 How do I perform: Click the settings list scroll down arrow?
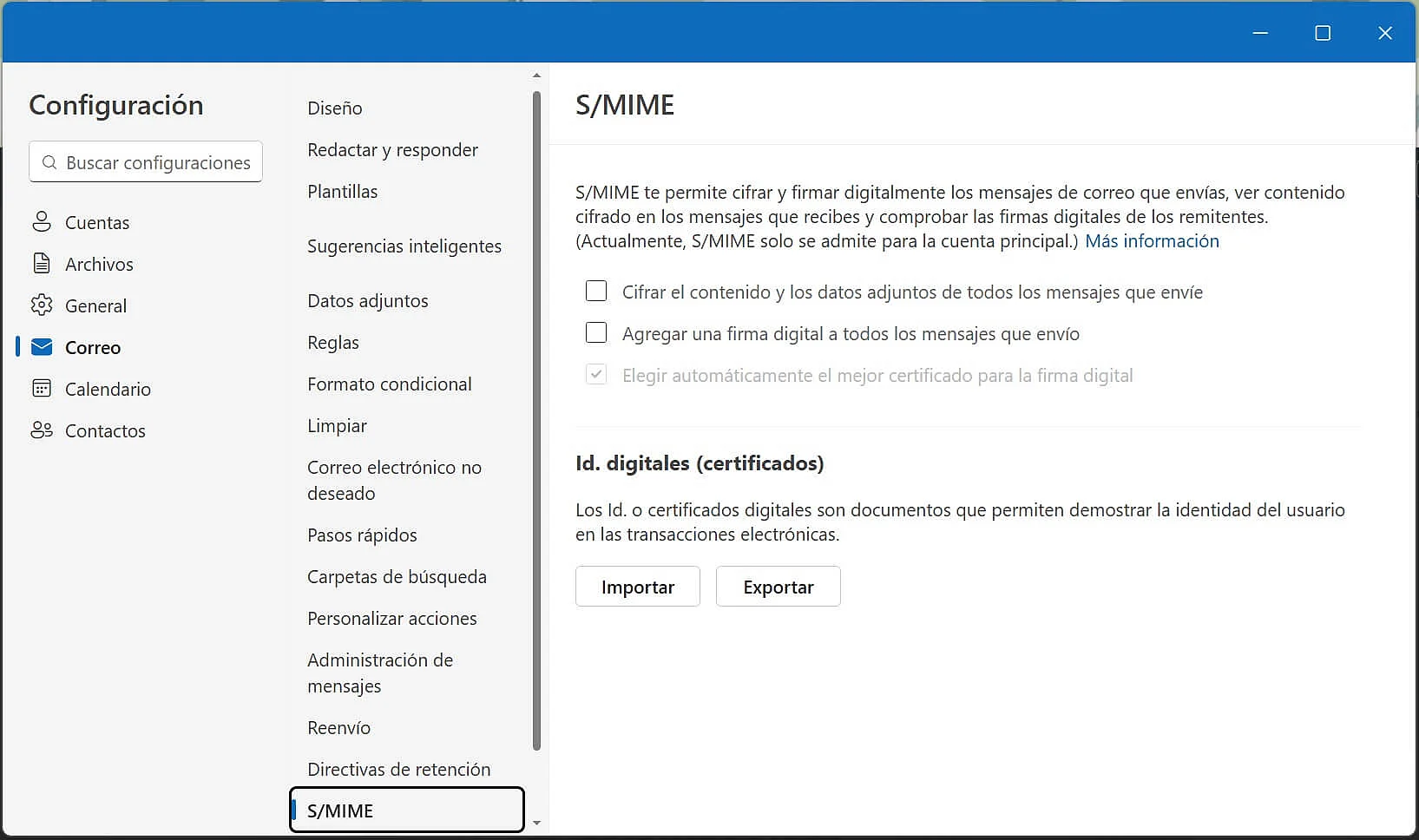point(536,823)
